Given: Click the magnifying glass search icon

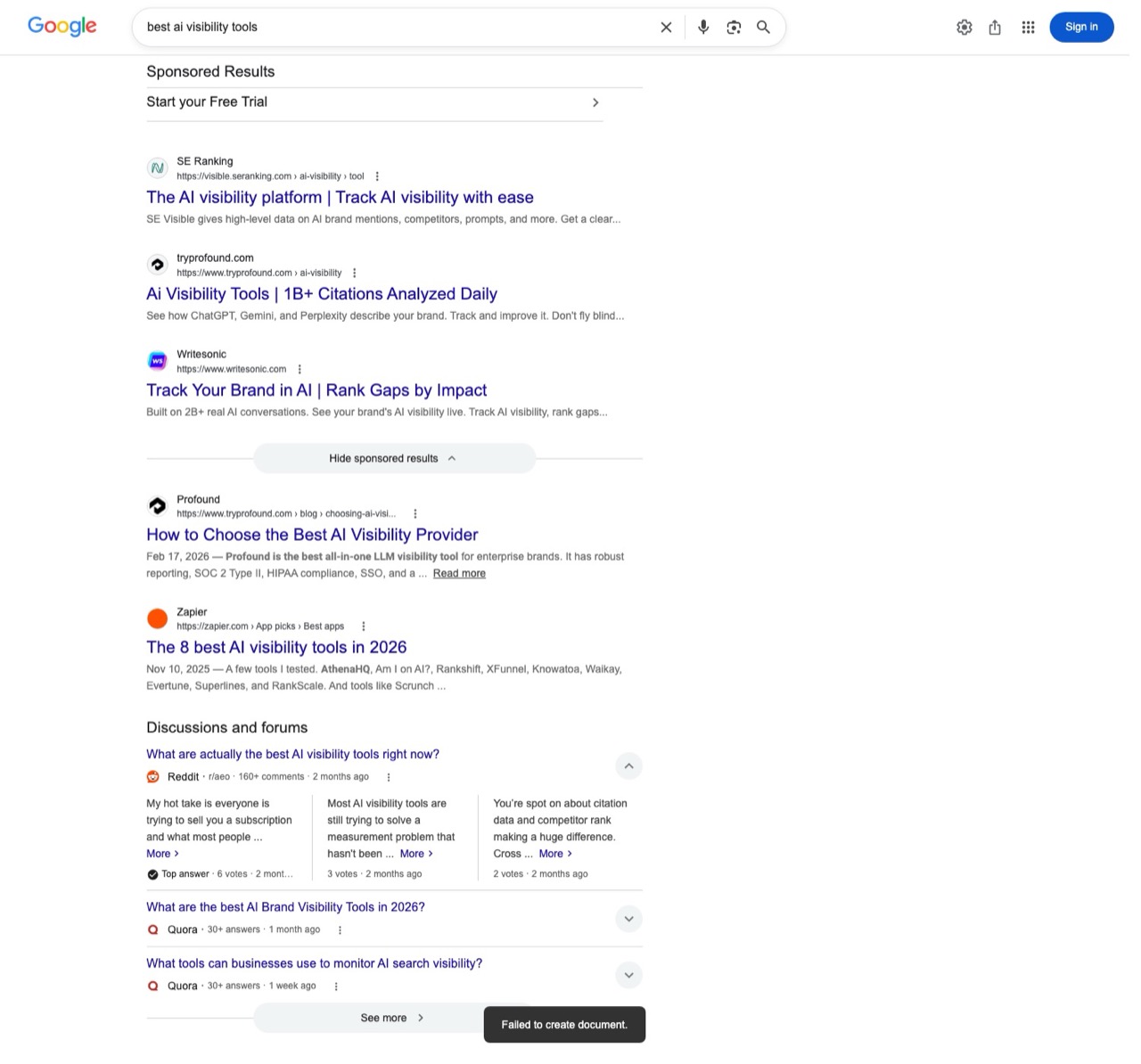Looking at the screenshot, I should coord(763,28).
